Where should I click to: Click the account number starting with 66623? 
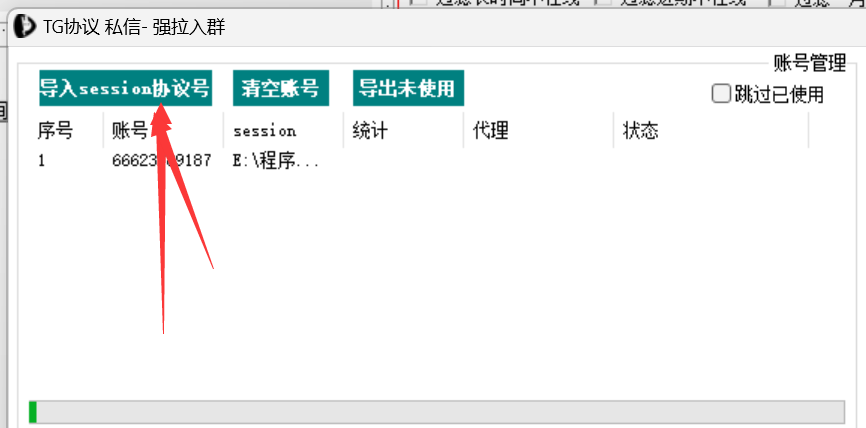point(161,160)
